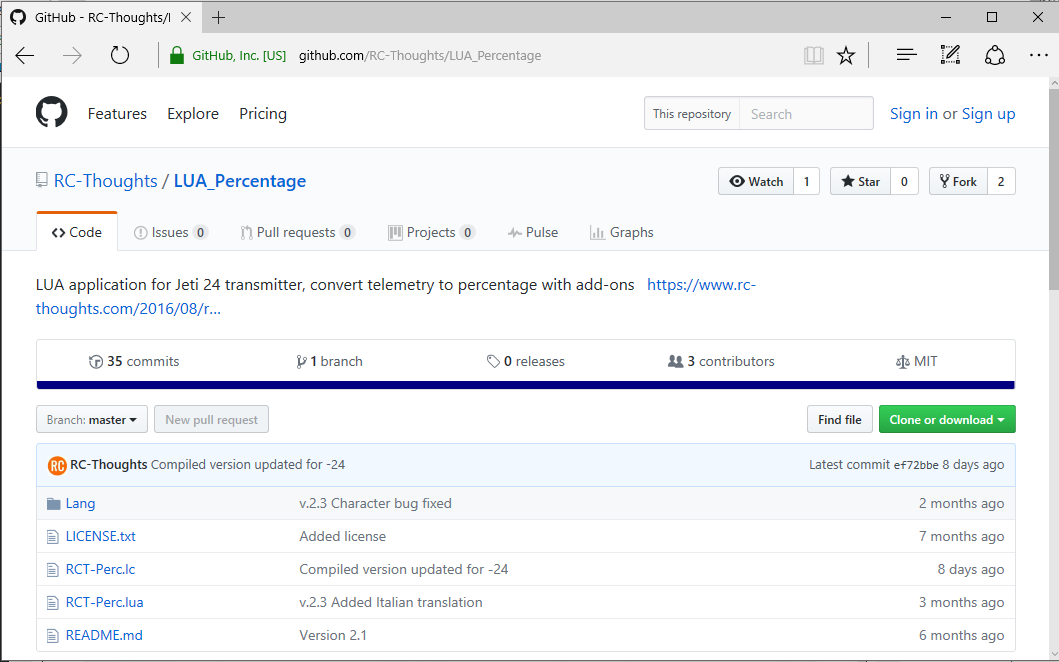Click the browser address bar URL
This screenshot has height=662, width=1059.
pos(420,55)
